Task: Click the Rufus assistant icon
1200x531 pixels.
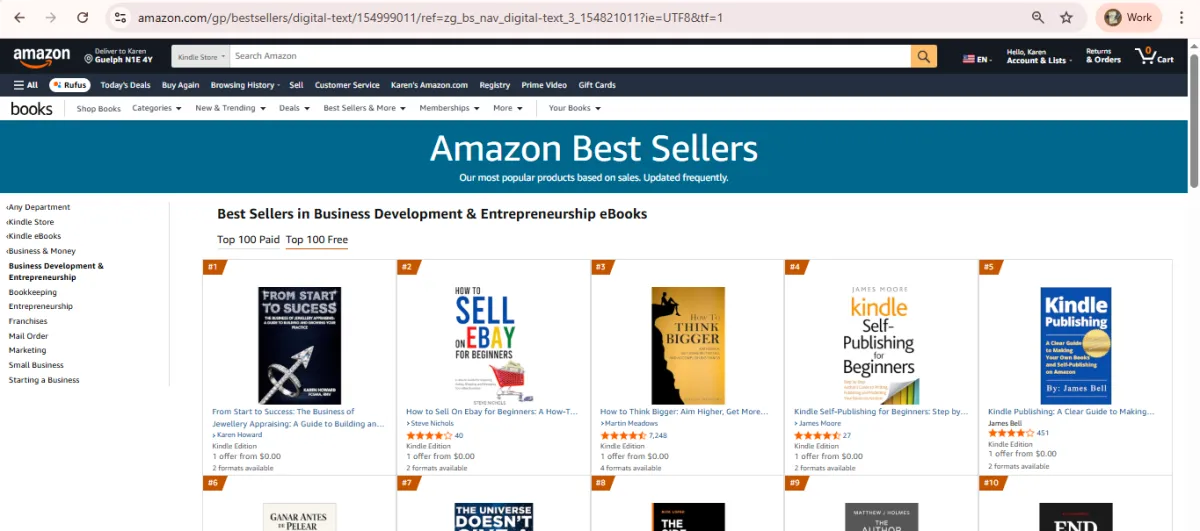Action: tap(69, 85)
